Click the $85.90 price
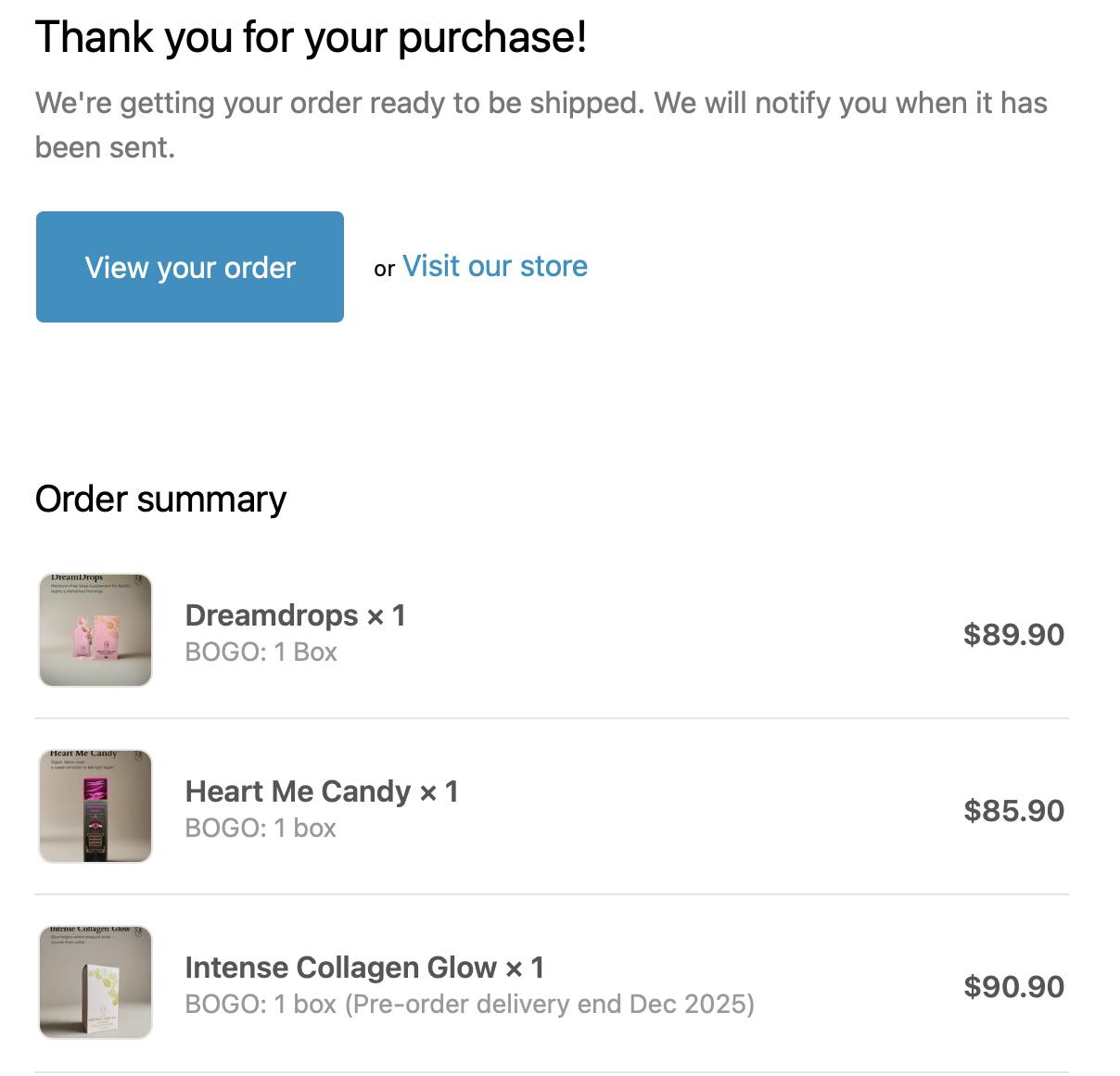 pyautogui.click(x=1013, y=811)
